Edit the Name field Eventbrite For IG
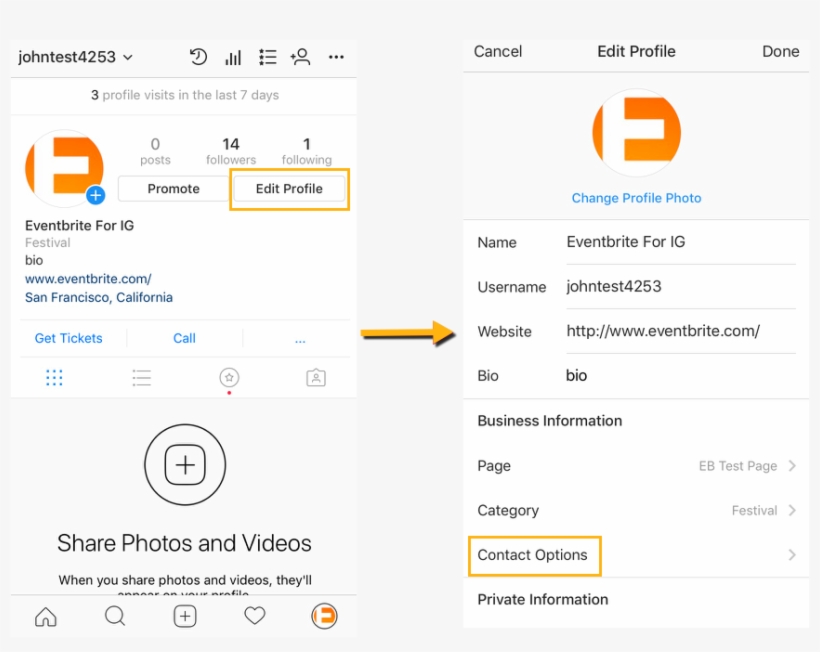Screen dimensions: 820x652 681,242
